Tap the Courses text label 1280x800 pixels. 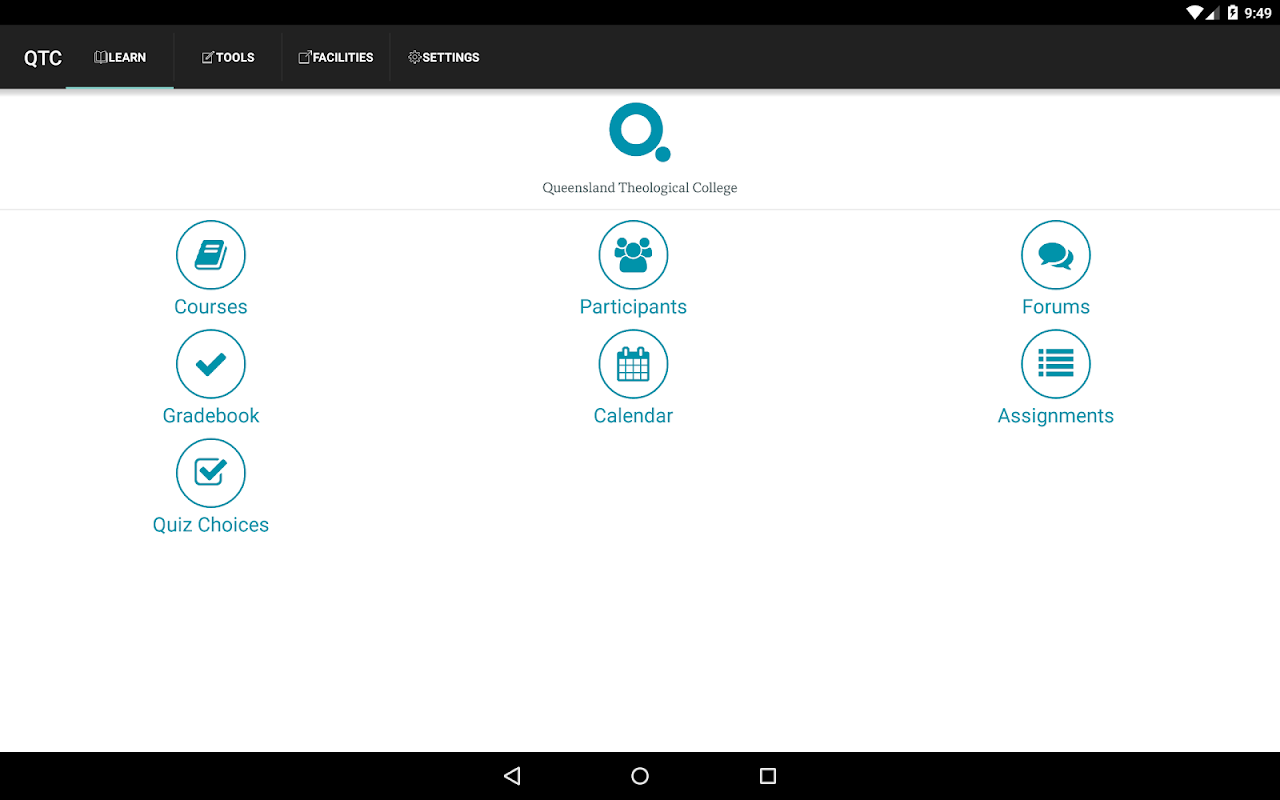(211, 307)
